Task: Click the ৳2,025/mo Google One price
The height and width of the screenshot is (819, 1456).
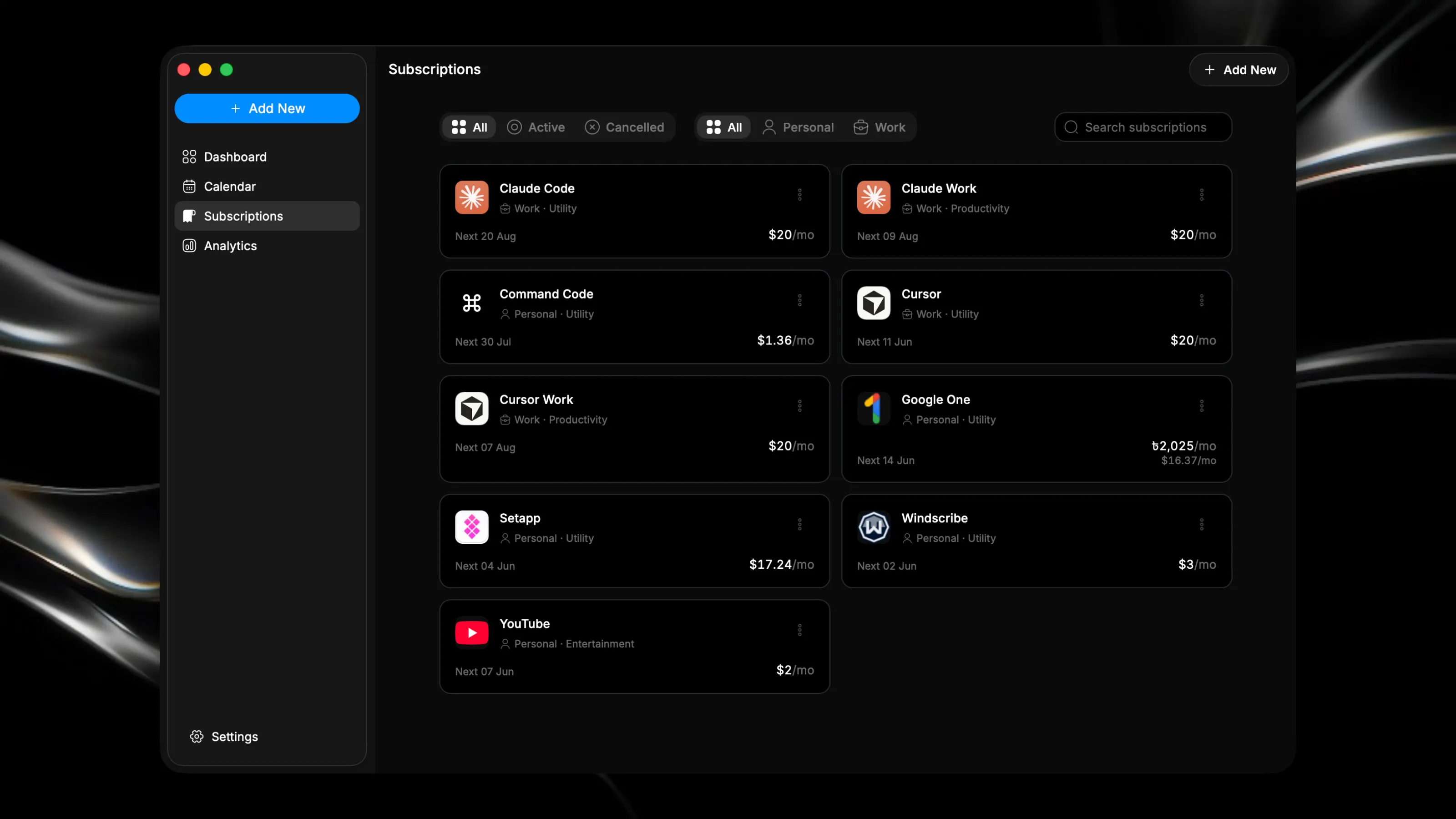Action: tap(1183, 446)
